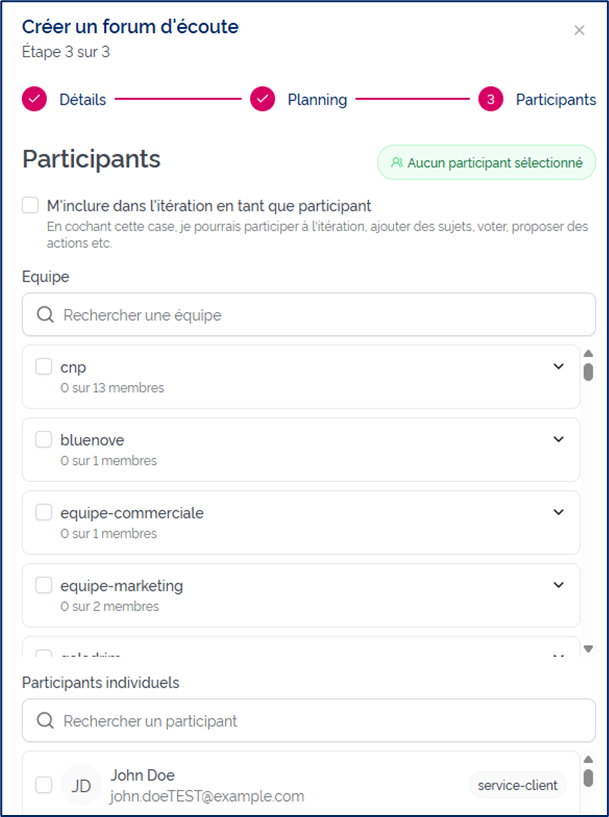Click the Détails step checkmark icon
This screenshot has width=609, height=817.
[x=35, y=99]
